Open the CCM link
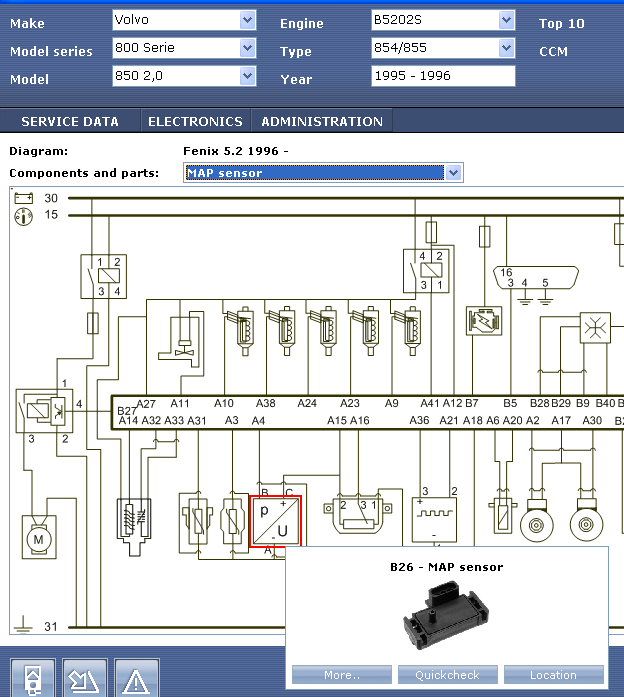The image size is (624, 697). (x=553, y=52)
